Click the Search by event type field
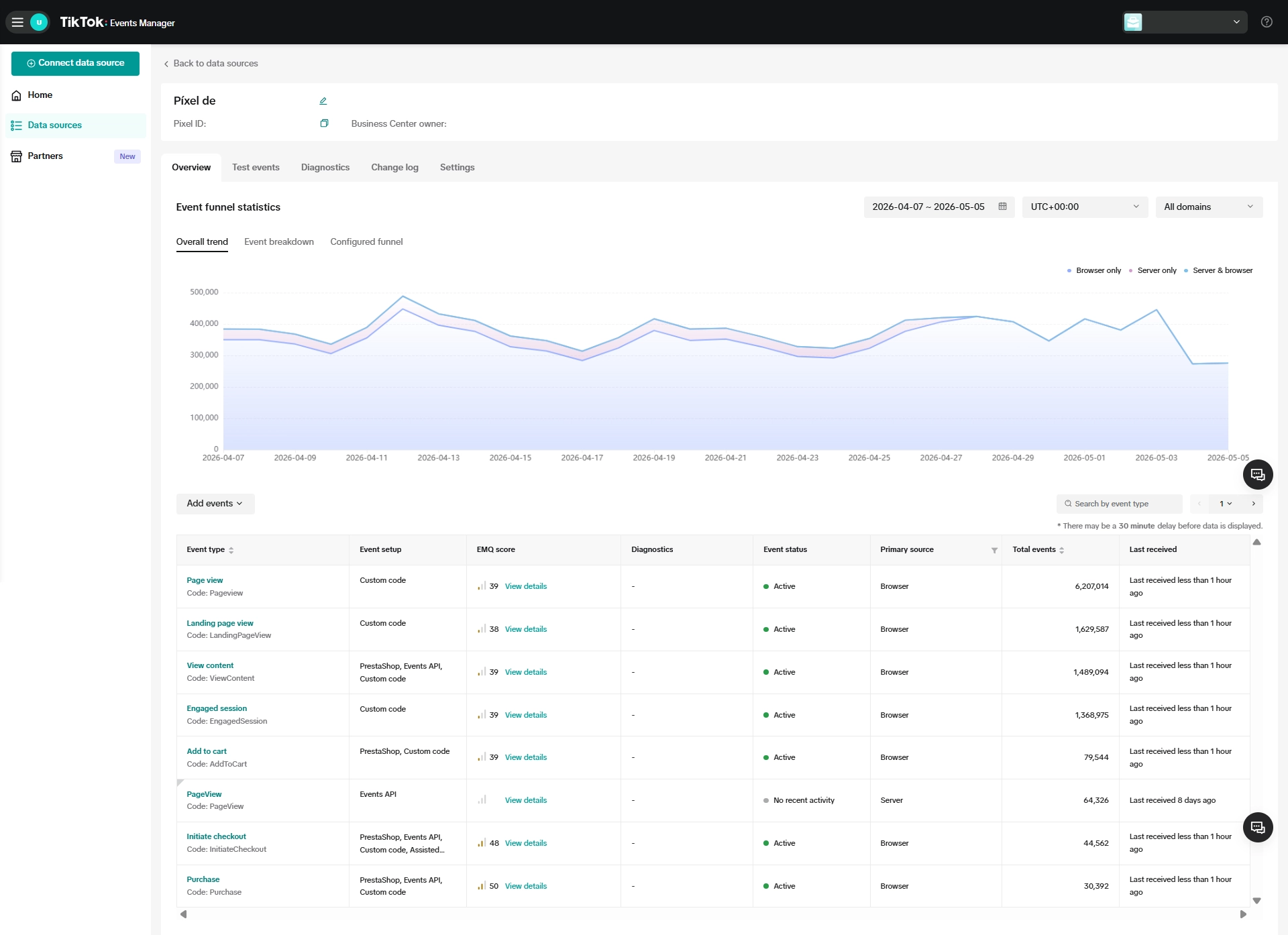Viewport: 1288px width, 935px height. point(1119,504)
